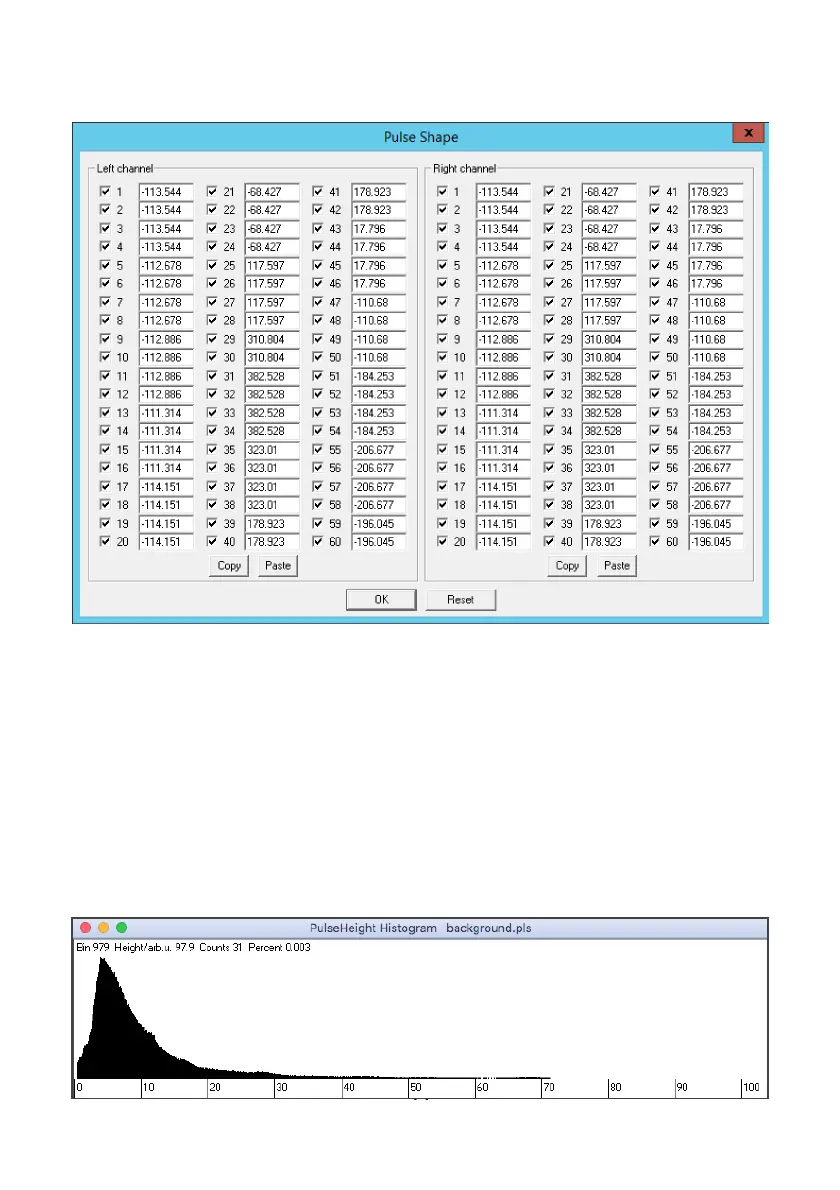Screen dimensions: 840x1190
Task: Click axis label 50 in histogram
Action: [416, 1087]
